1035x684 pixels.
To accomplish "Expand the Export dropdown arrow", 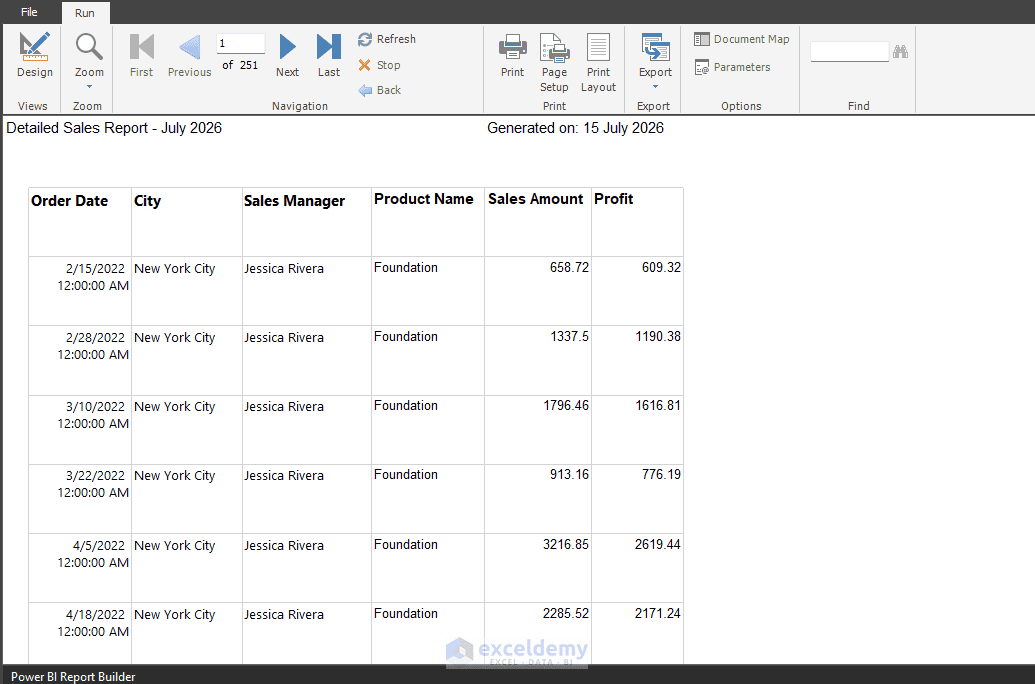I will pos(655,86).
